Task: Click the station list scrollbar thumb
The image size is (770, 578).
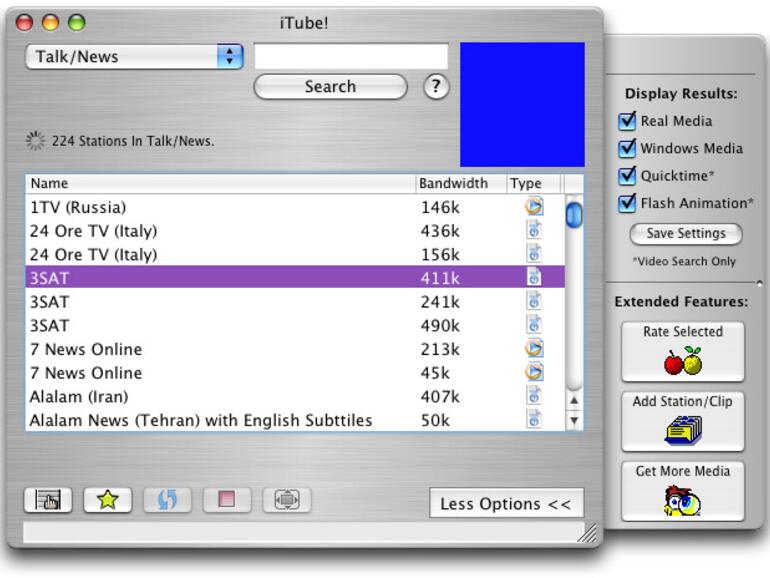Action: tap(574, 215)
